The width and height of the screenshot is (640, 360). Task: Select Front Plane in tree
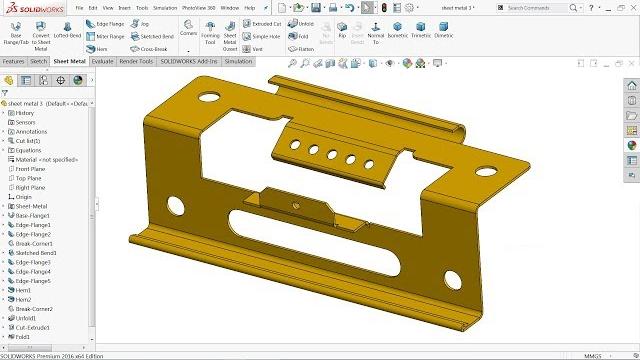[x=30, y=169]
